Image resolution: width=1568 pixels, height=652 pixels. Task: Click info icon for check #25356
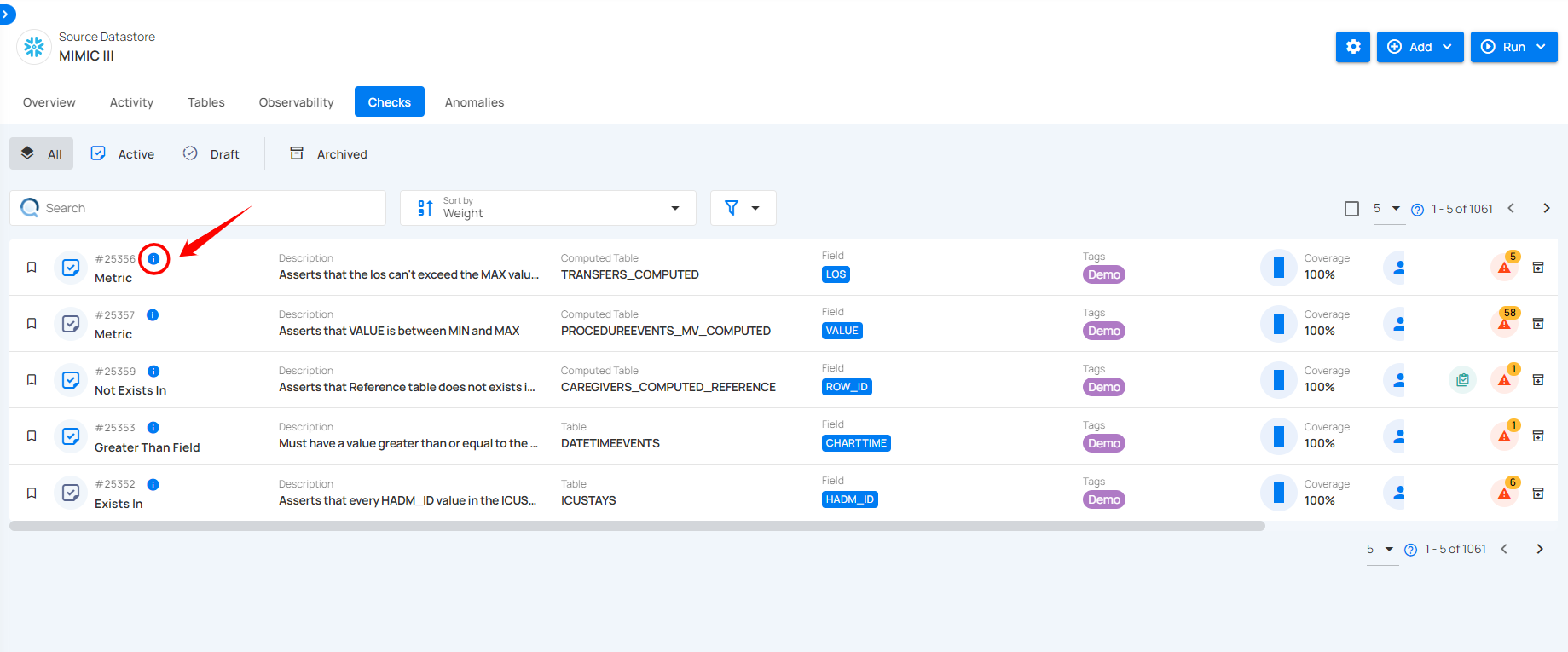(153, 258)
